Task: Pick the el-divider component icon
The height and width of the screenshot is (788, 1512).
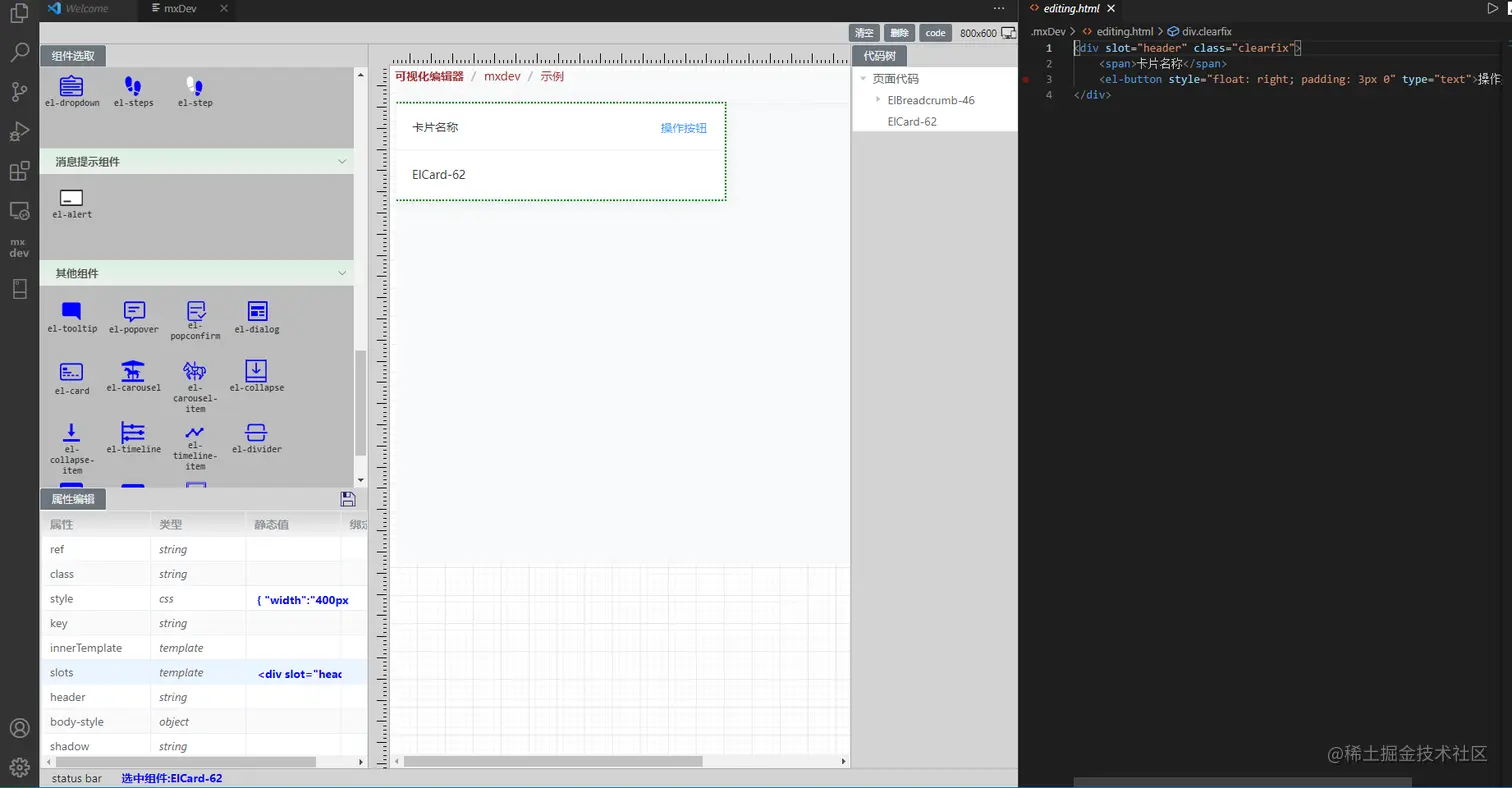Action: [256, 433]
